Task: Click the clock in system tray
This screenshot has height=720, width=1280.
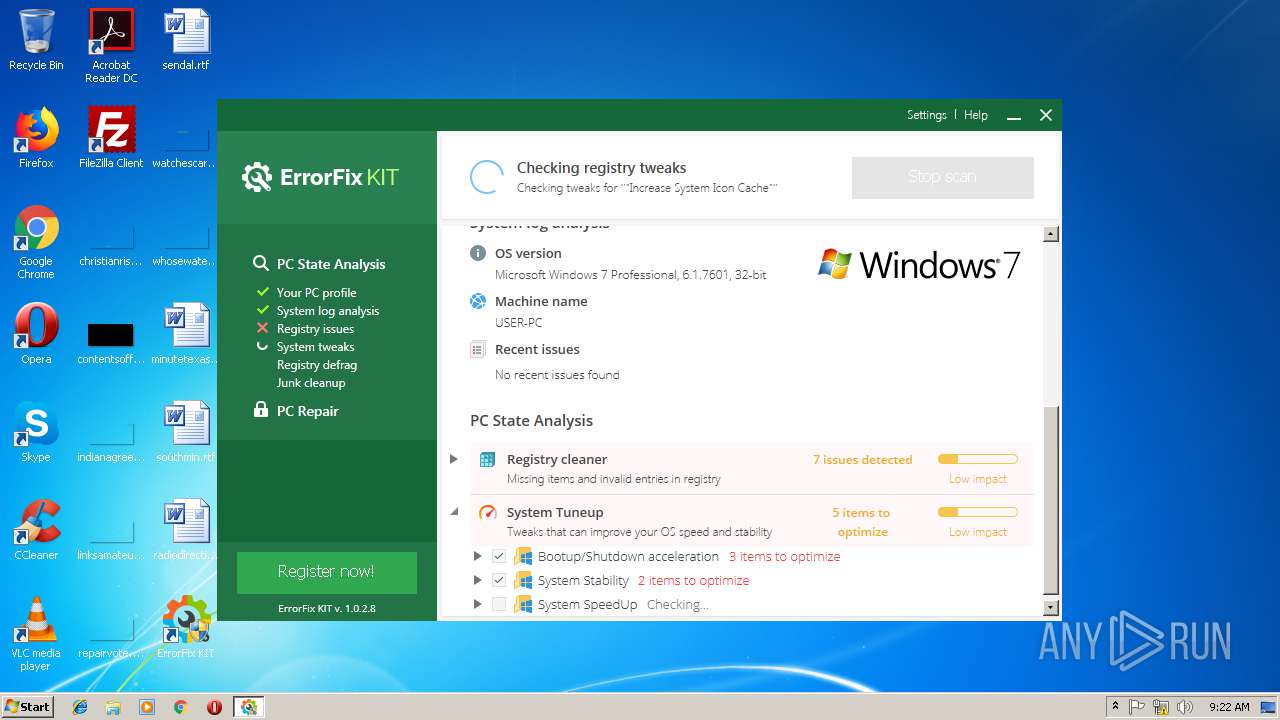Action: coord(1228,707)
